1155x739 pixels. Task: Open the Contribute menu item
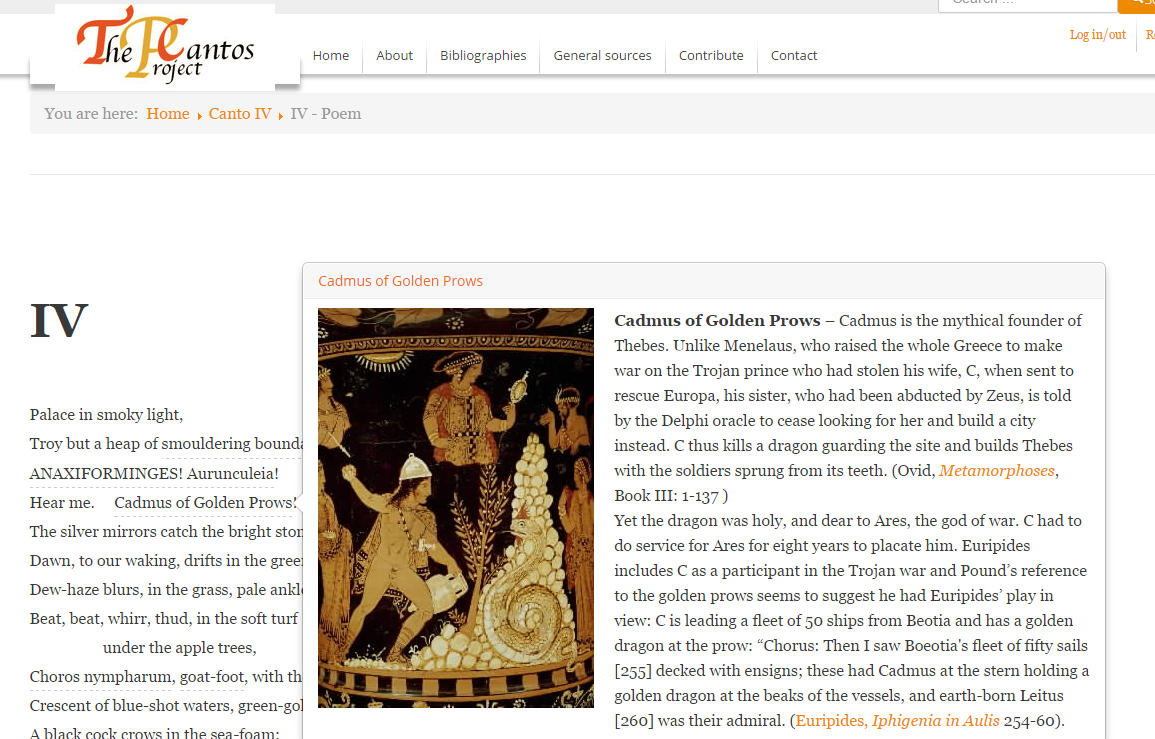tap(711, 55)
